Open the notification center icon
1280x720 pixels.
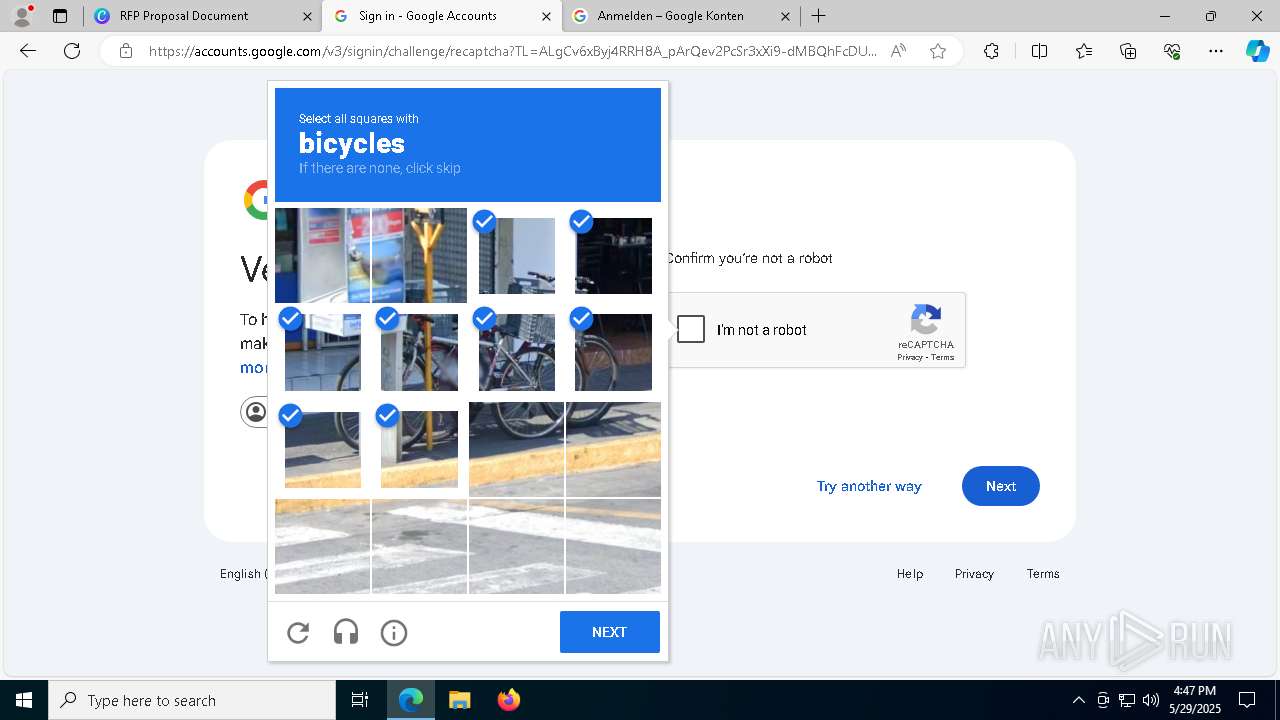(1247, 700)
